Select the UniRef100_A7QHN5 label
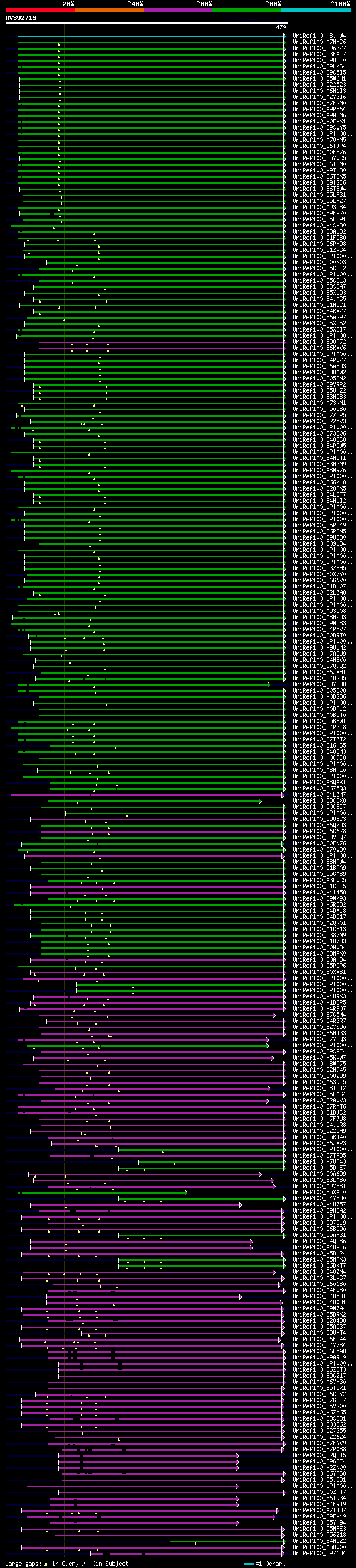The height and width of the screenshot is (1568, 356). [x=319, y=140]
